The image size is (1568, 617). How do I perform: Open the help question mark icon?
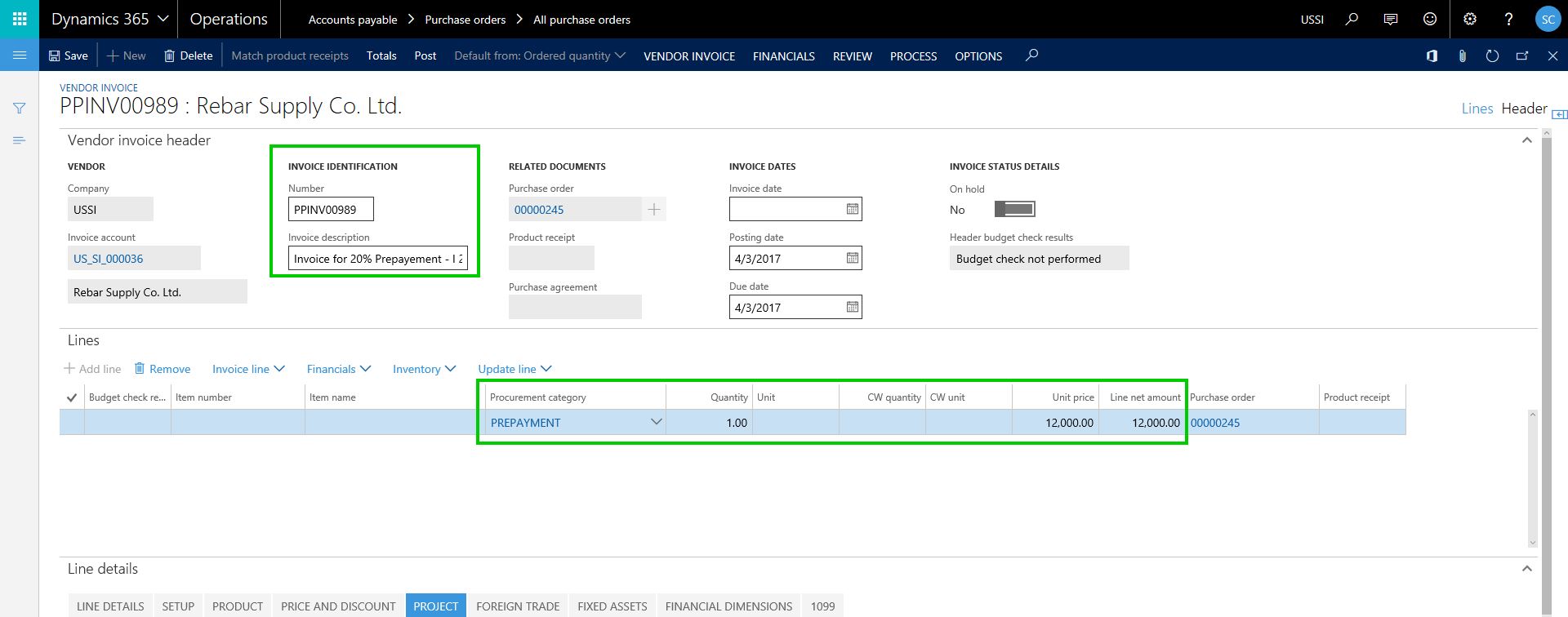click(1508, 19)
